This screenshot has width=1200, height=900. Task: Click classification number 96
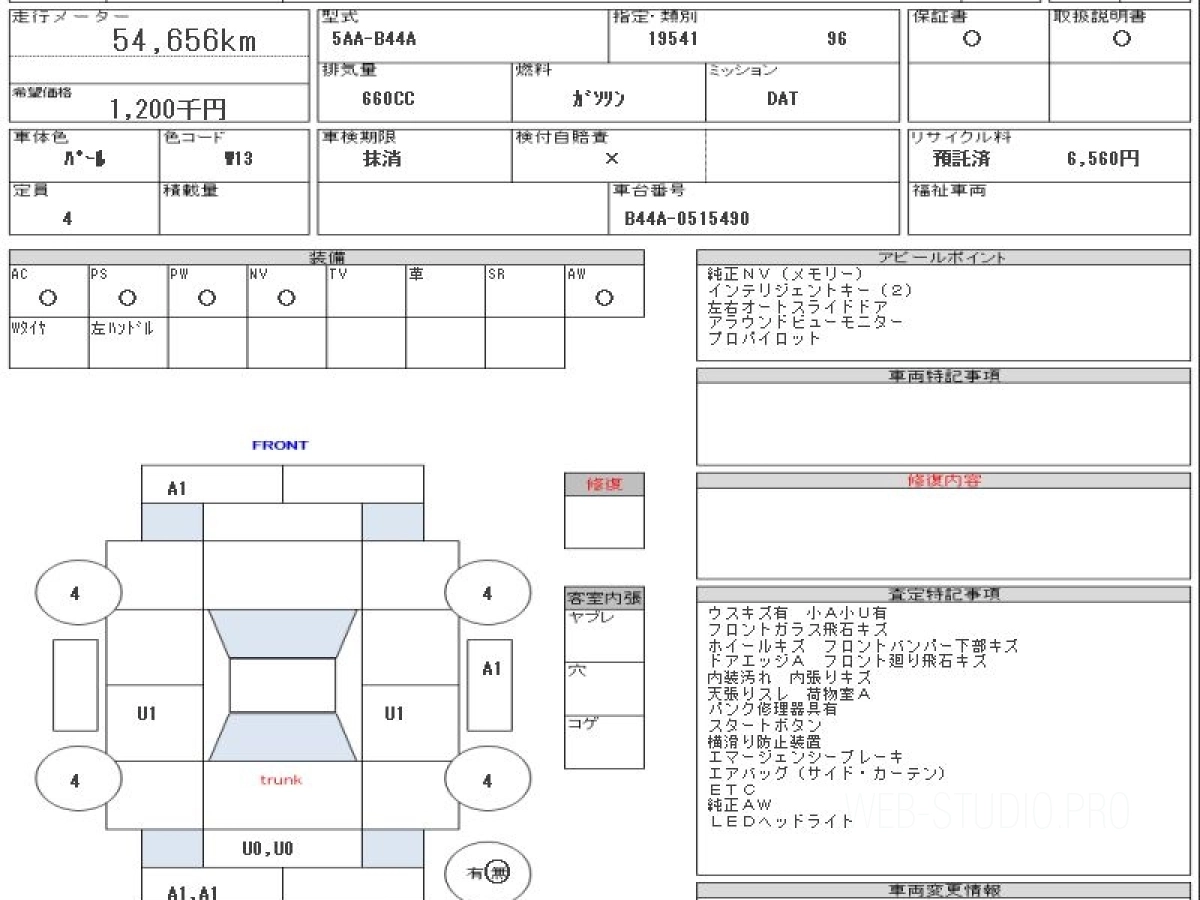pyautogui.click(x=837, y=39)
